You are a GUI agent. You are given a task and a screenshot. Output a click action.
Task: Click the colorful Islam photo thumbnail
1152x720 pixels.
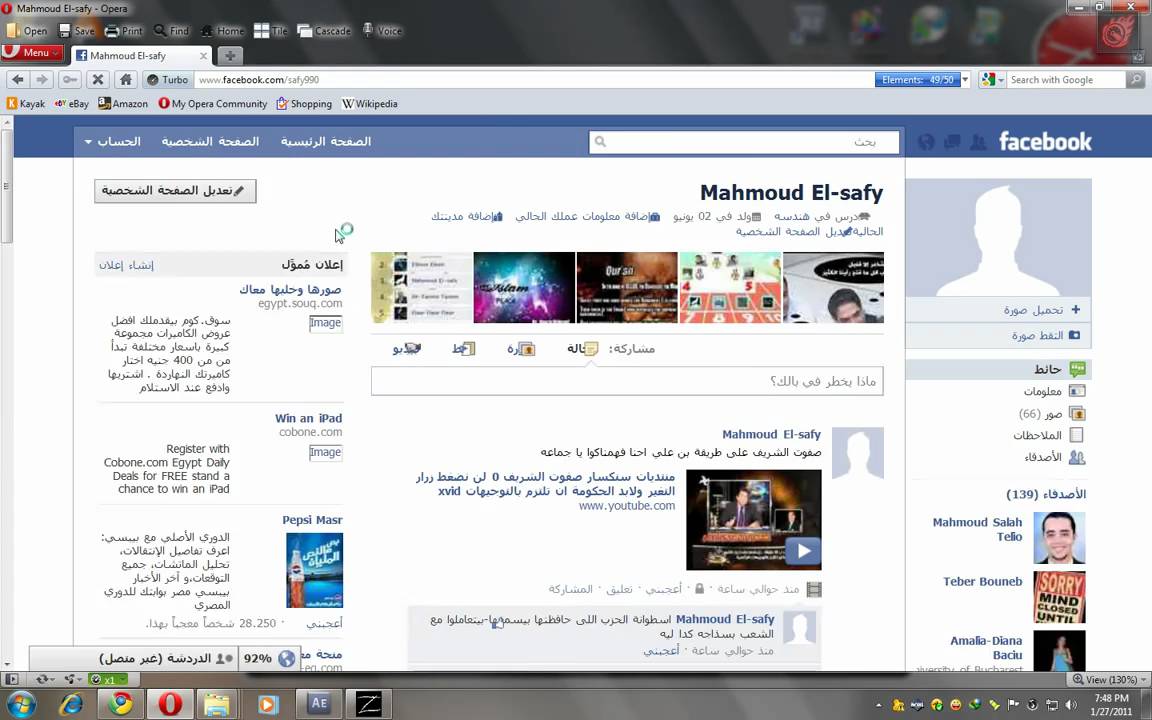pos(524,287)
